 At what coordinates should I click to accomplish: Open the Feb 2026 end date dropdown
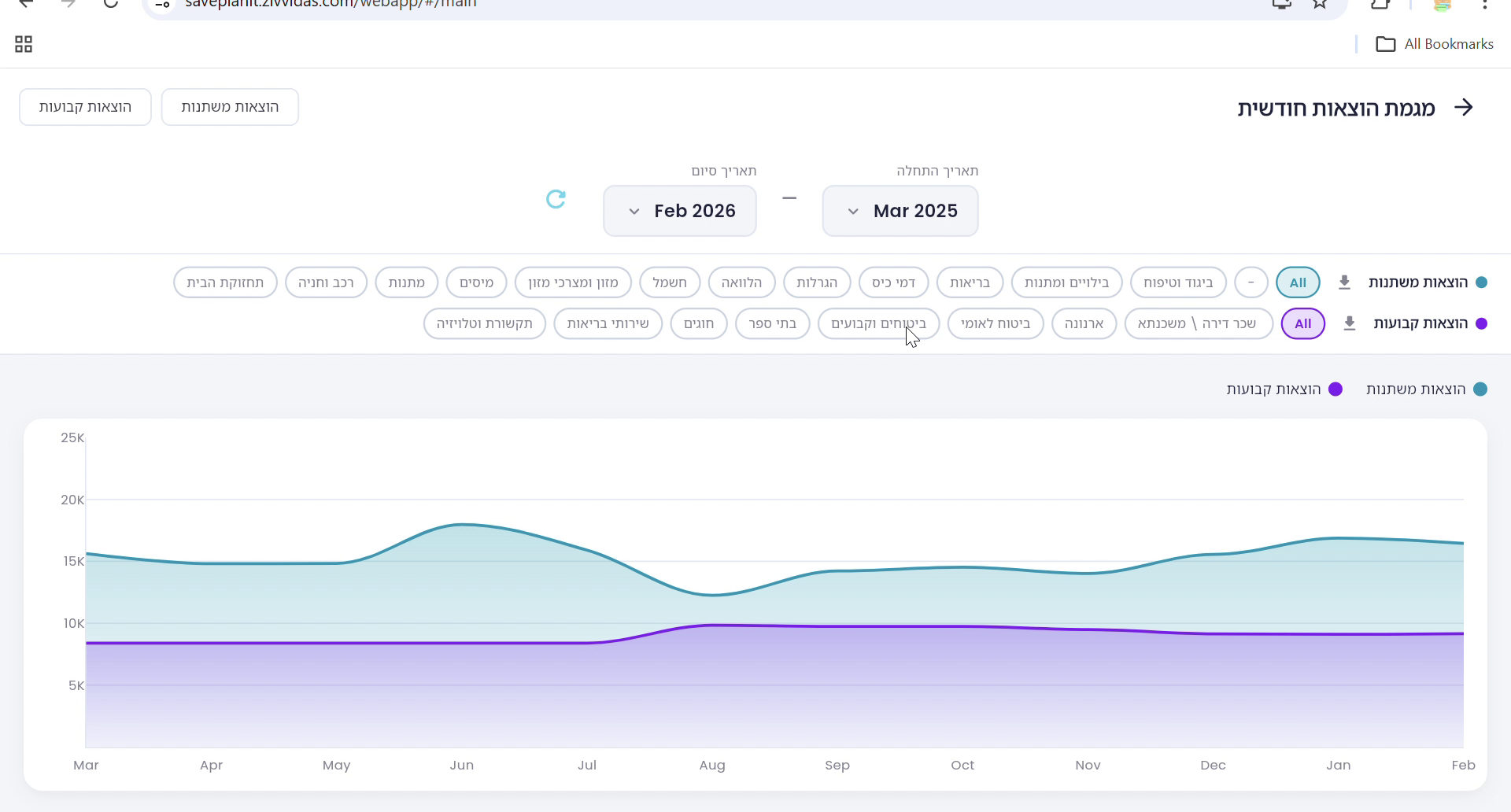click(x=679, y=211)
